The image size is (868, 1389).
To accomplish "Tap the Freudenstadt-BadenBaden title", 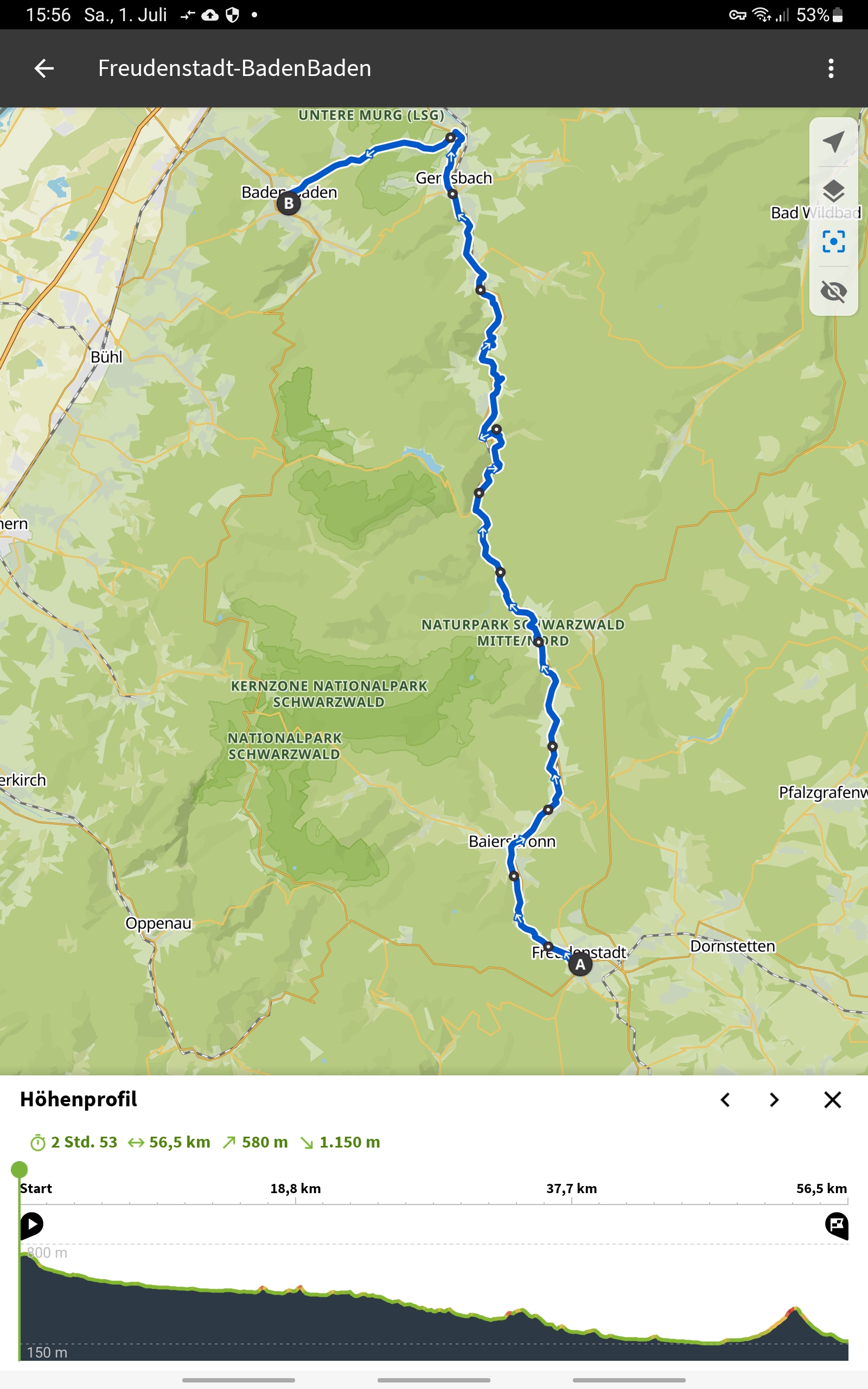I will [x=234, y=68].
